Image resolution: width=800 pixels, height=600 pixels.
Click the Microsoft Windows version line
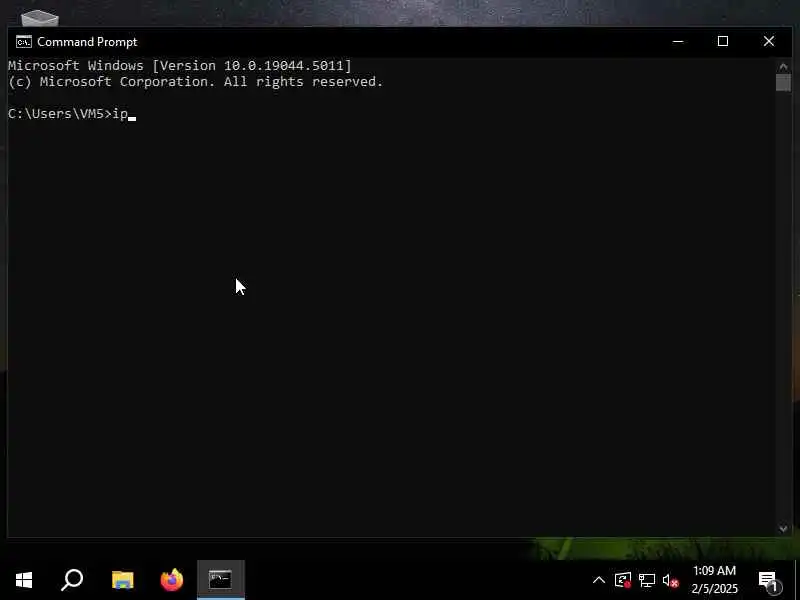click(x=180, y=65)
